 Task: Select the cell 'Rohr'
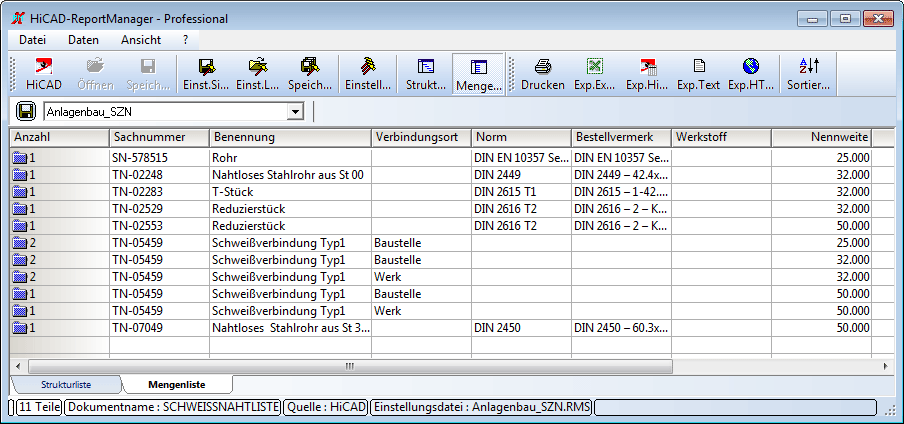click(290, 157)
